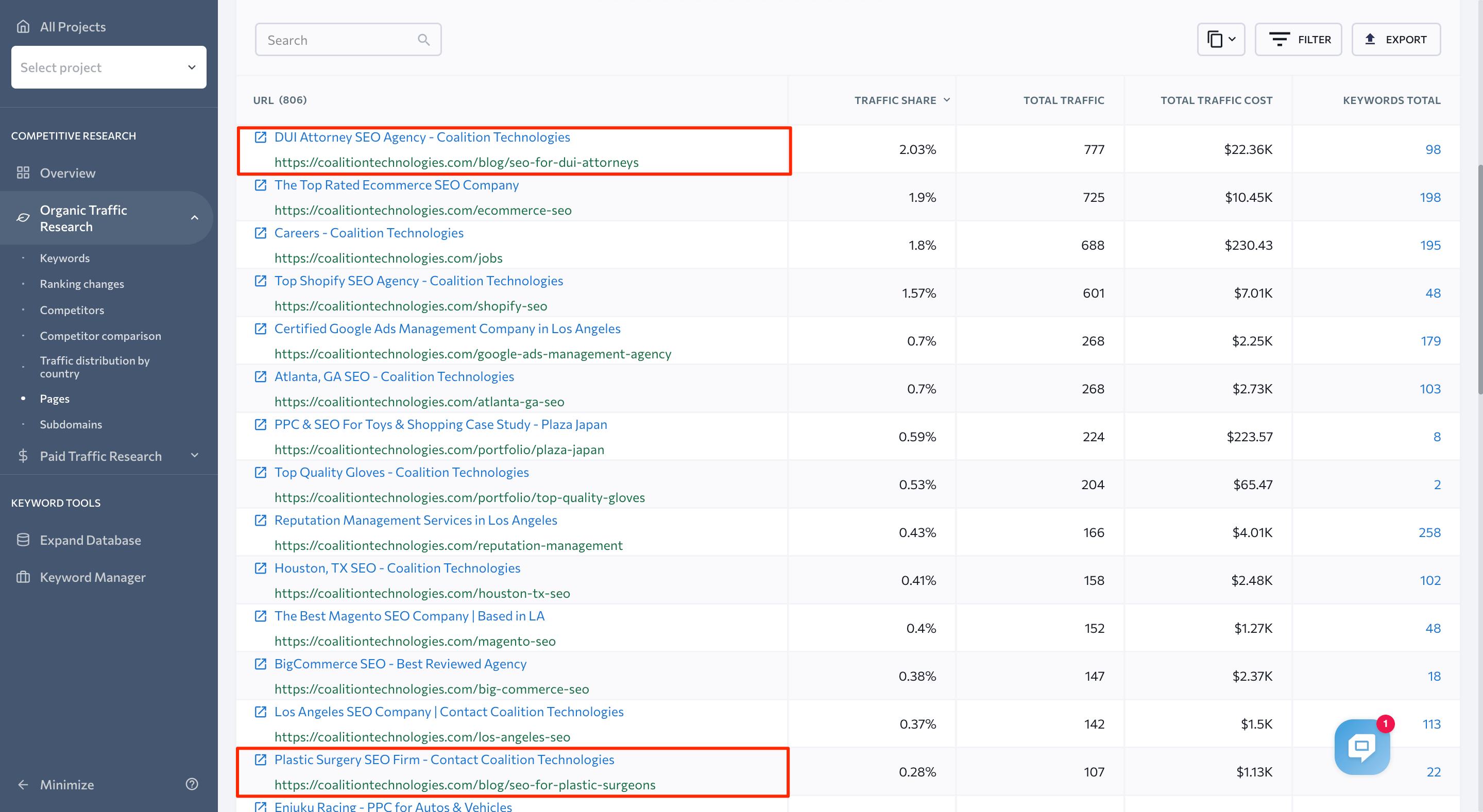Click the TOTAL TRAFFIC COST column header
The width and height of the screenshot is (1483, 812).
1216,100
